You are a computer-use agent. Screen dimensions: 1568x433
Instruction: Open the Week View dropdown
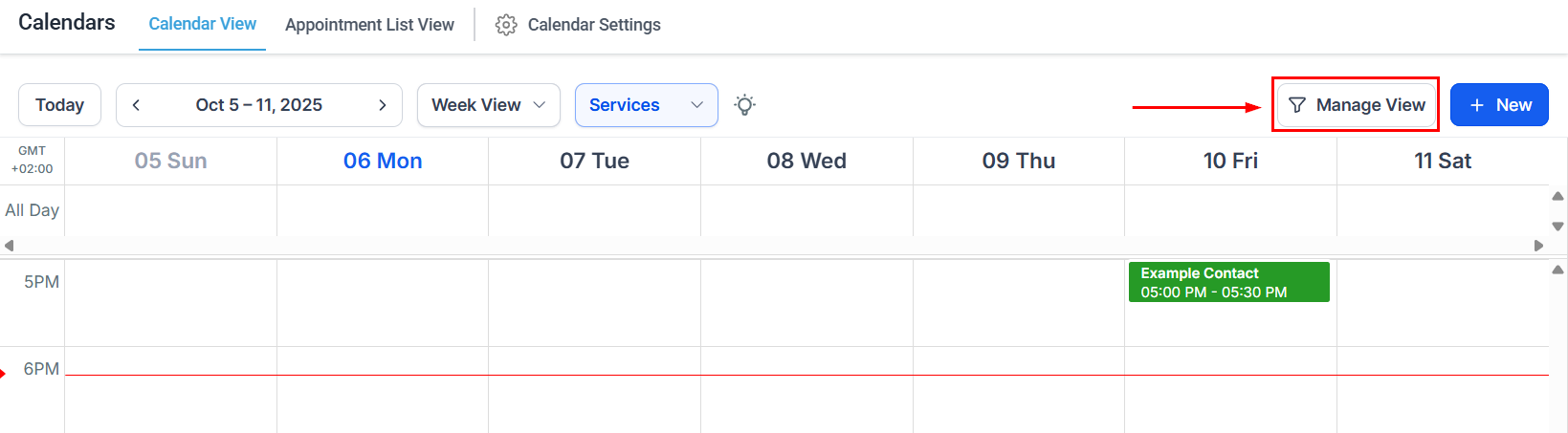pyautogui.click(x=489, y=105)
